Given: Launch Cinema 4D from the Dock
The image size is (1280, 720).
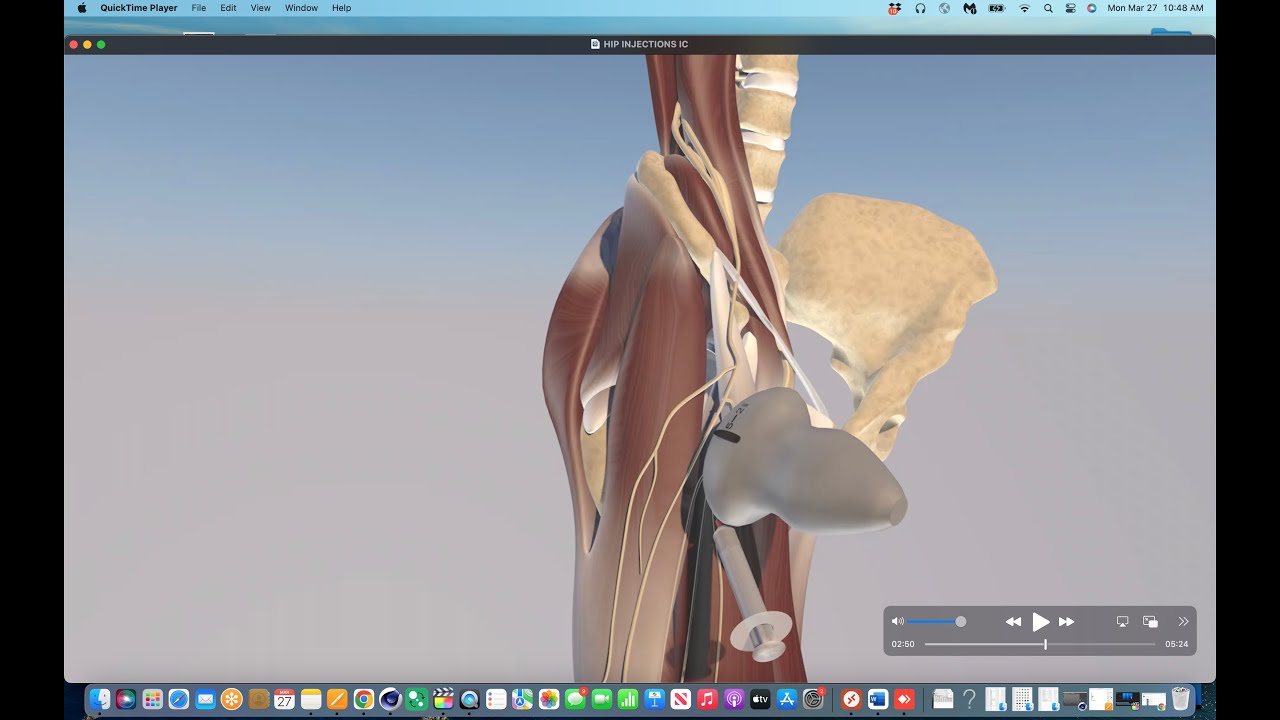Looking at the screenshot, I should point(391,699).
